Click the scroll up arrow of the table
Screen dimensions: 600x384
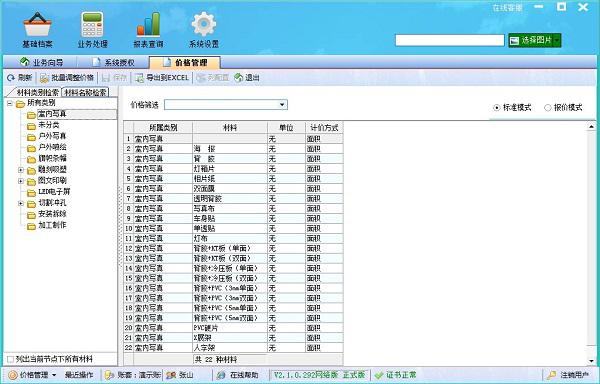pyautogui.click(x=592, y=126)
